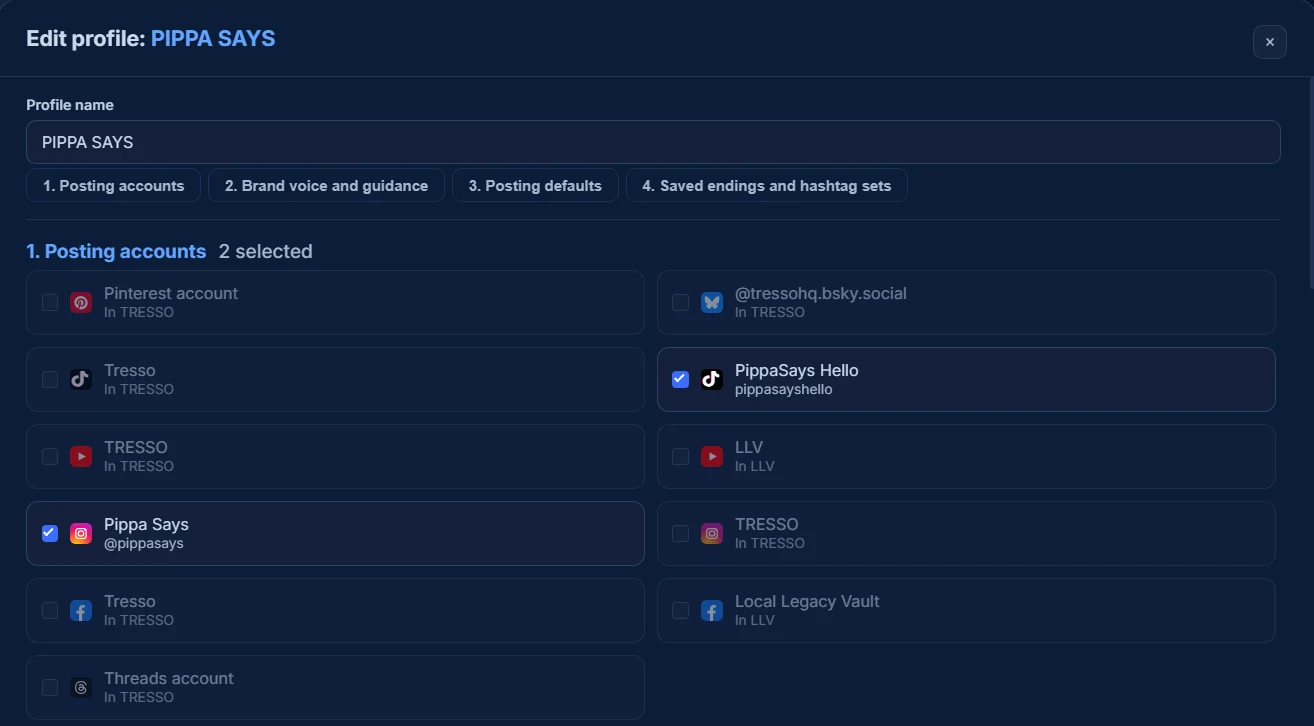The image size is (1314, 726).
Task: Close the Edit profile dialog
Action: pos(1270,42)
